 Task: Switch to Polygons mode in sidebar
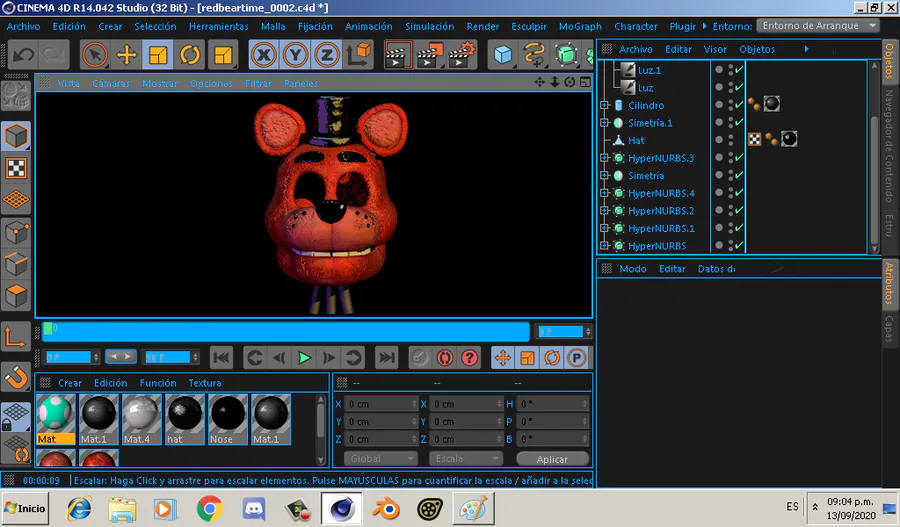click(16, 296)
